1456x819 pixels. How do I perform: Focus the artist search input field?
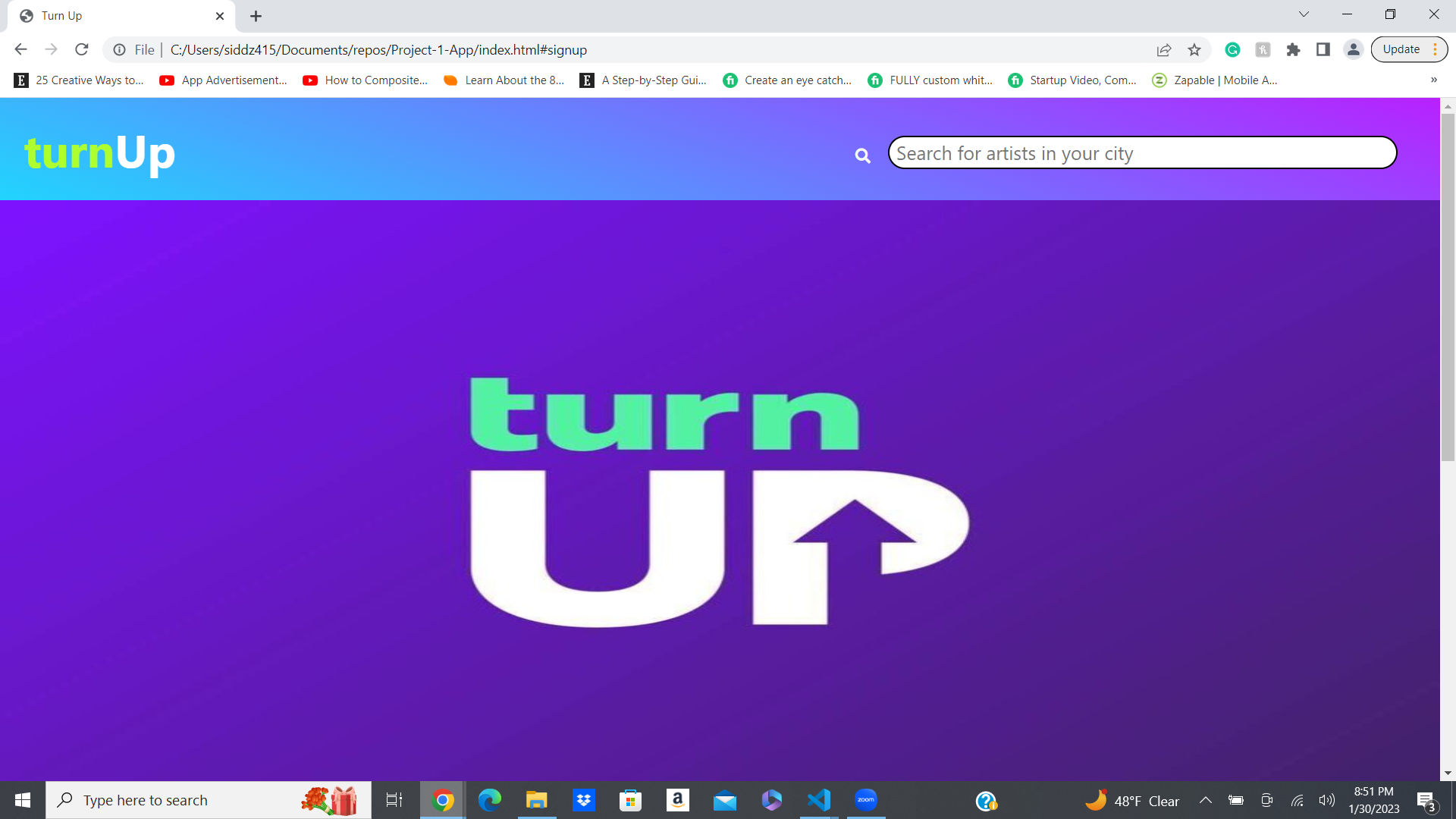pos(1141,153)
